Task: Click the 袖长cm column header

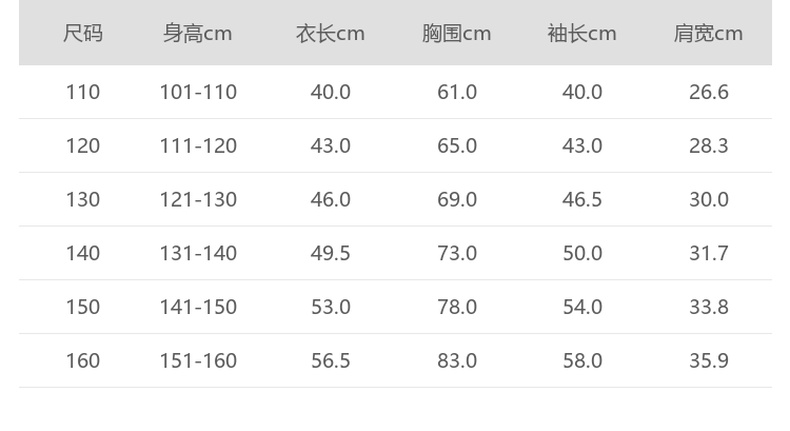Action: click(582, 34)
